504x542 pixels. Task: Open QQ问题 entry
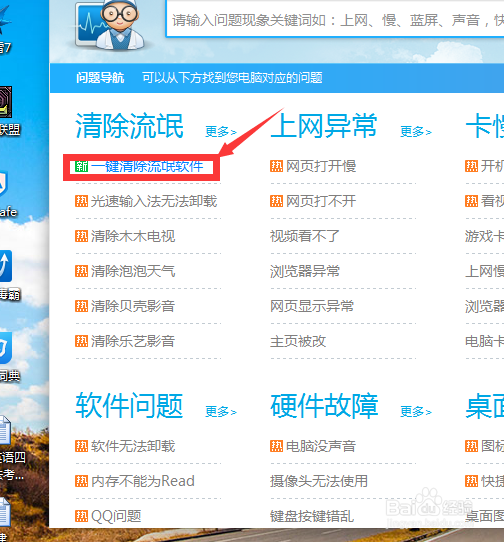tap(116, 516)
